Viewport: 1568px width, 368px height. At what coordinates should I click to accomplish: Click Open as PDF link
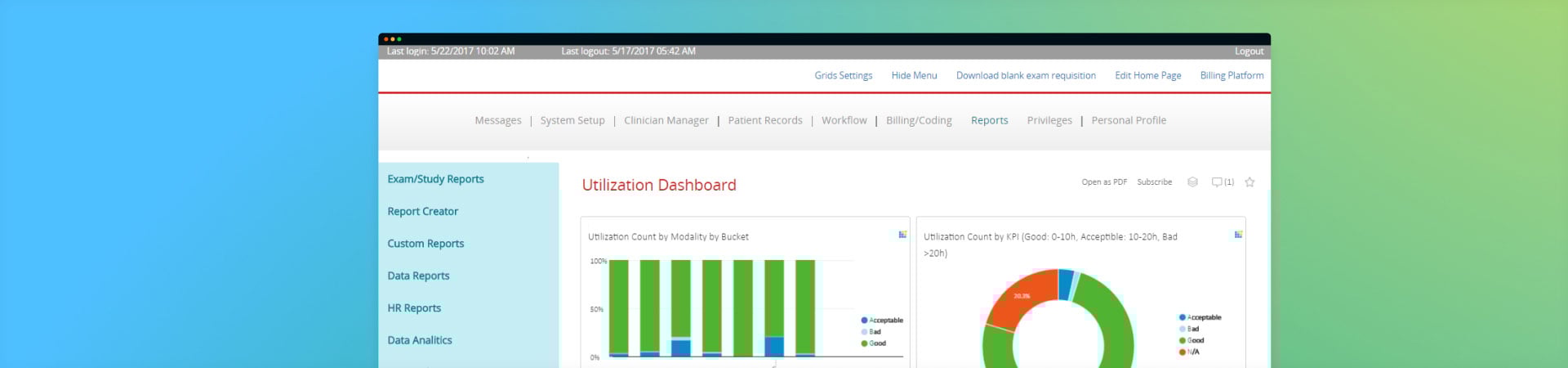[x=1104, y=182]
